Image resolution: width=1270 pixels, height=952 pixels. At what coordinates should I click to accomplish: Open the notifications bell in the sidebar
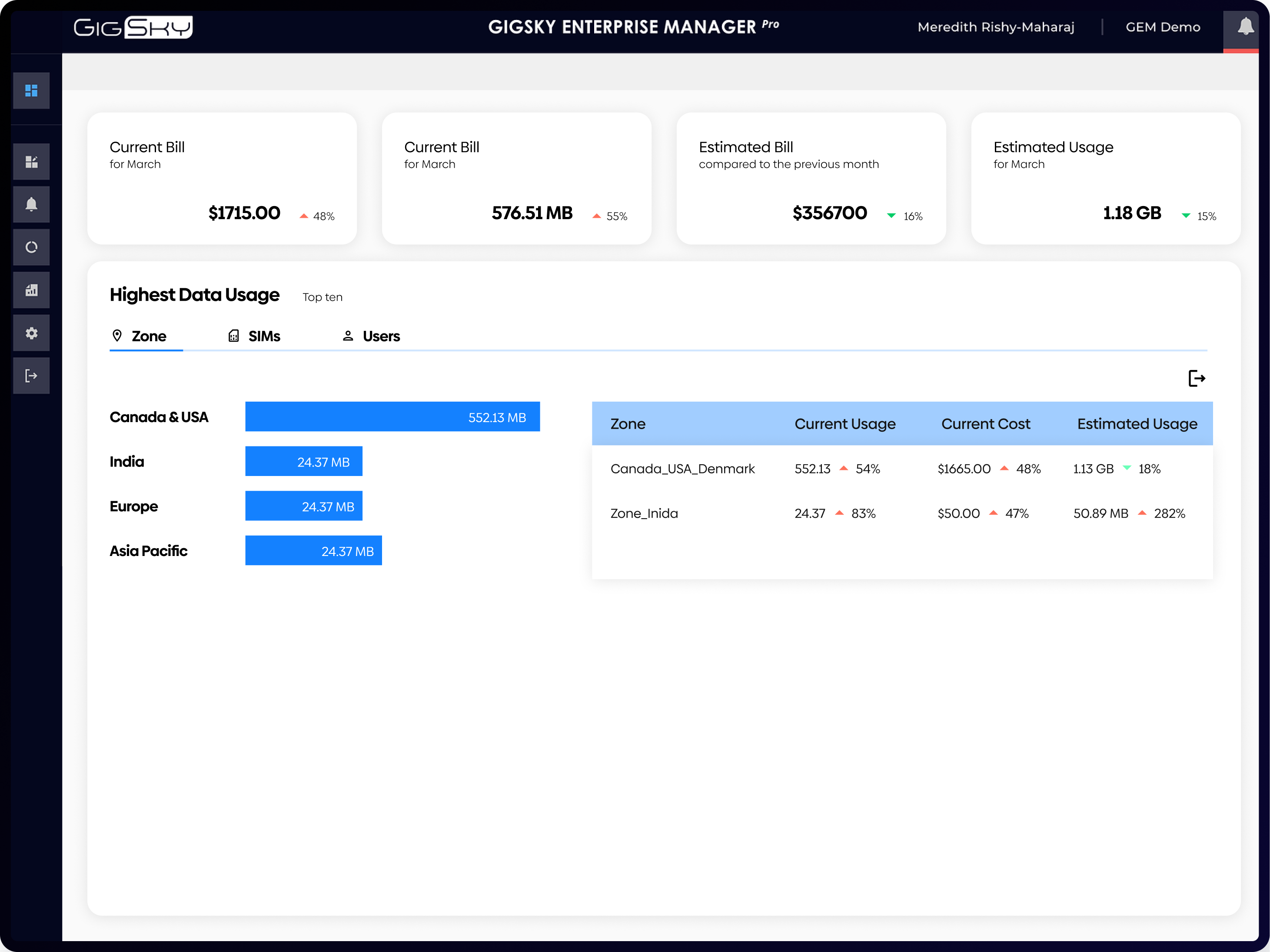pyautogui.click(x=31, y=204)
